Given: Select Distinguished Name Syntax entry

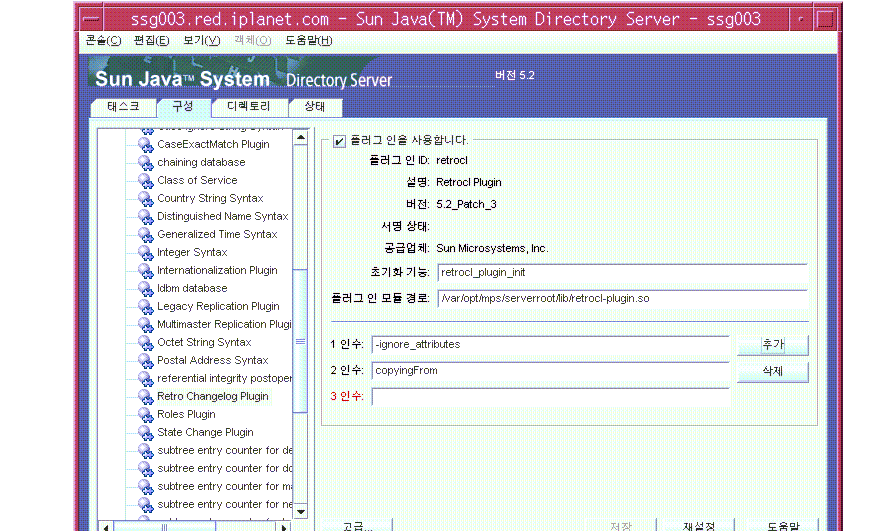Looking at the screenshot, I should click(222, 216).
